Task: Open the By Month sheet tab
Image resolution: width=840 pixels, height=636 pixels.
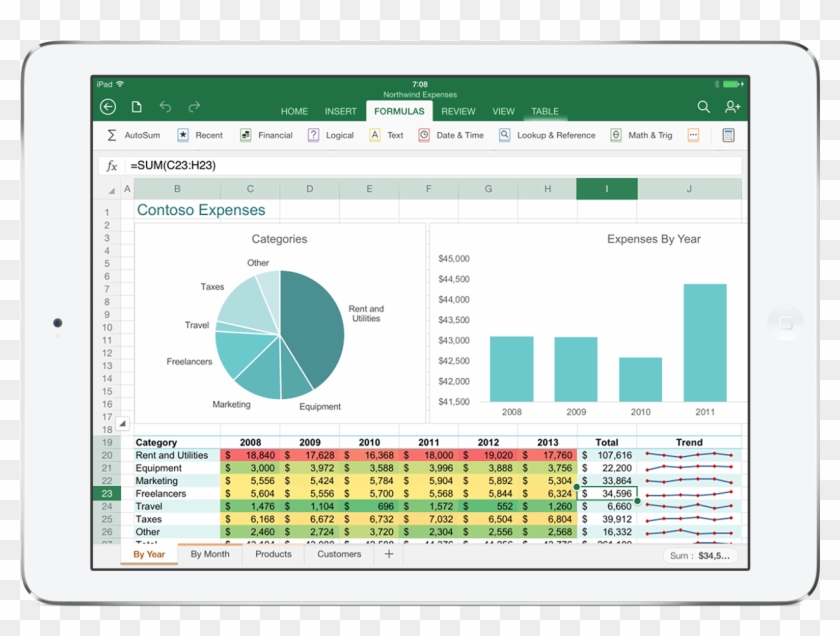Action: 210,554
